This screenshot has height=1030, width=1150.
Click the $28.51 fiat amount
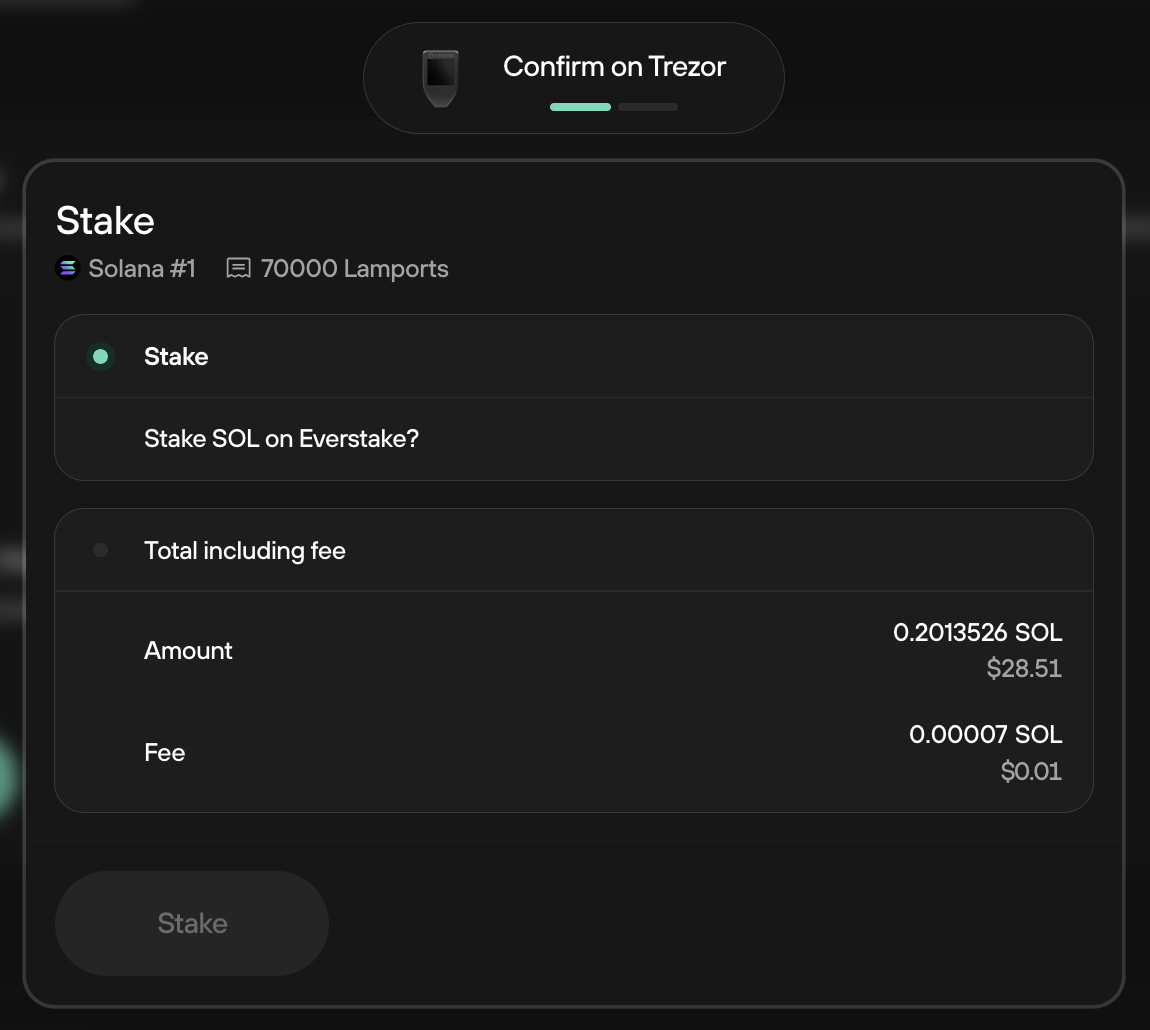[1024, 668]
